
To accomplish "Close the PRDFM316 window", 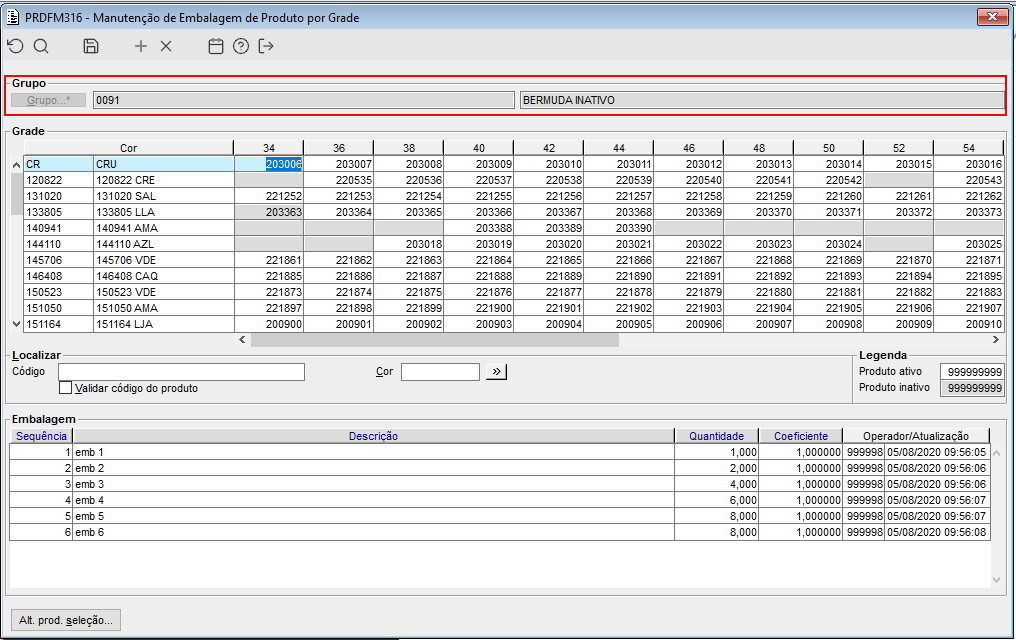I will click(992, 17).
